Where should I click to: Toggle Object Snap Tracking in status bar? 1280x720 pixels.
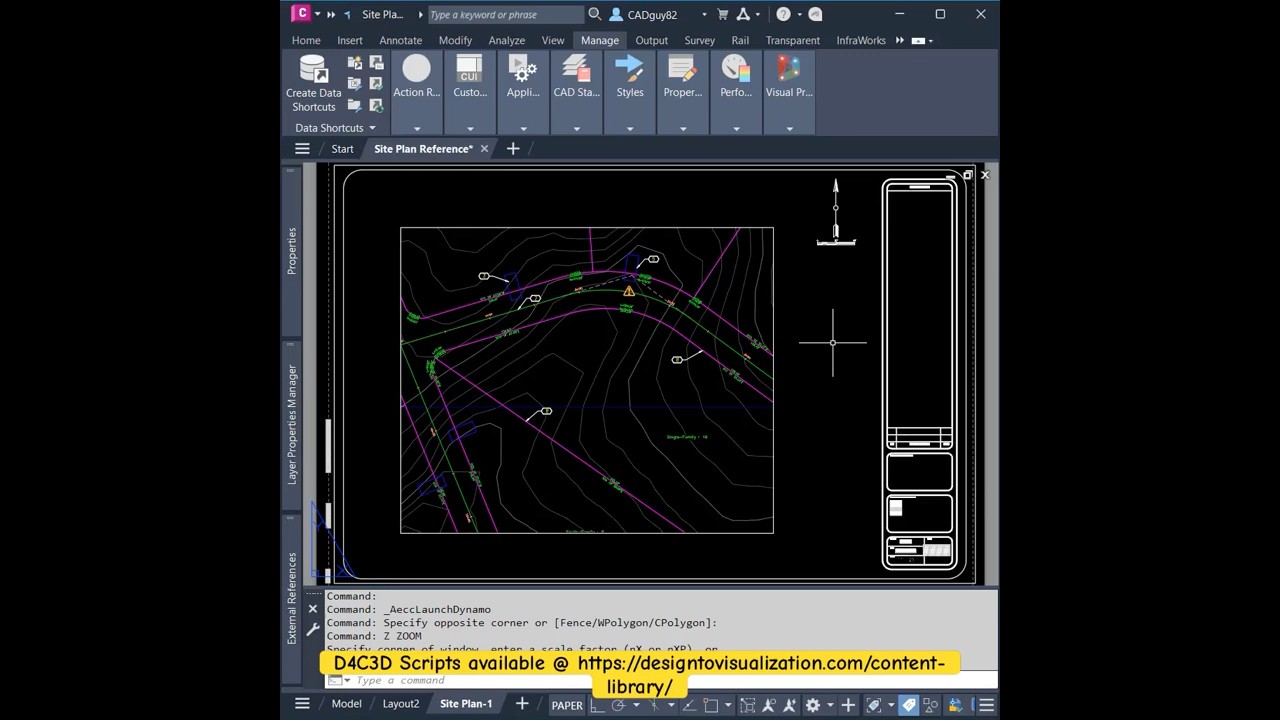(x=690, y=705)
